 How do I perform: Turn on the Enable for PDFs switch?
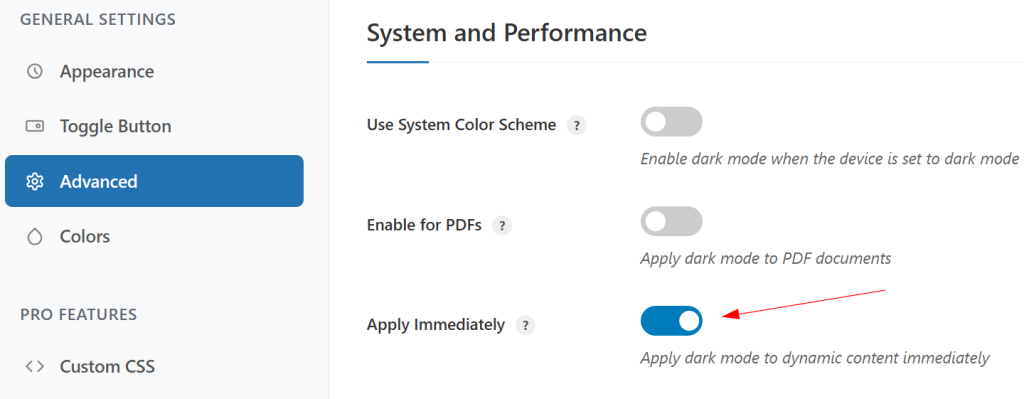click(x=671, y=221)
